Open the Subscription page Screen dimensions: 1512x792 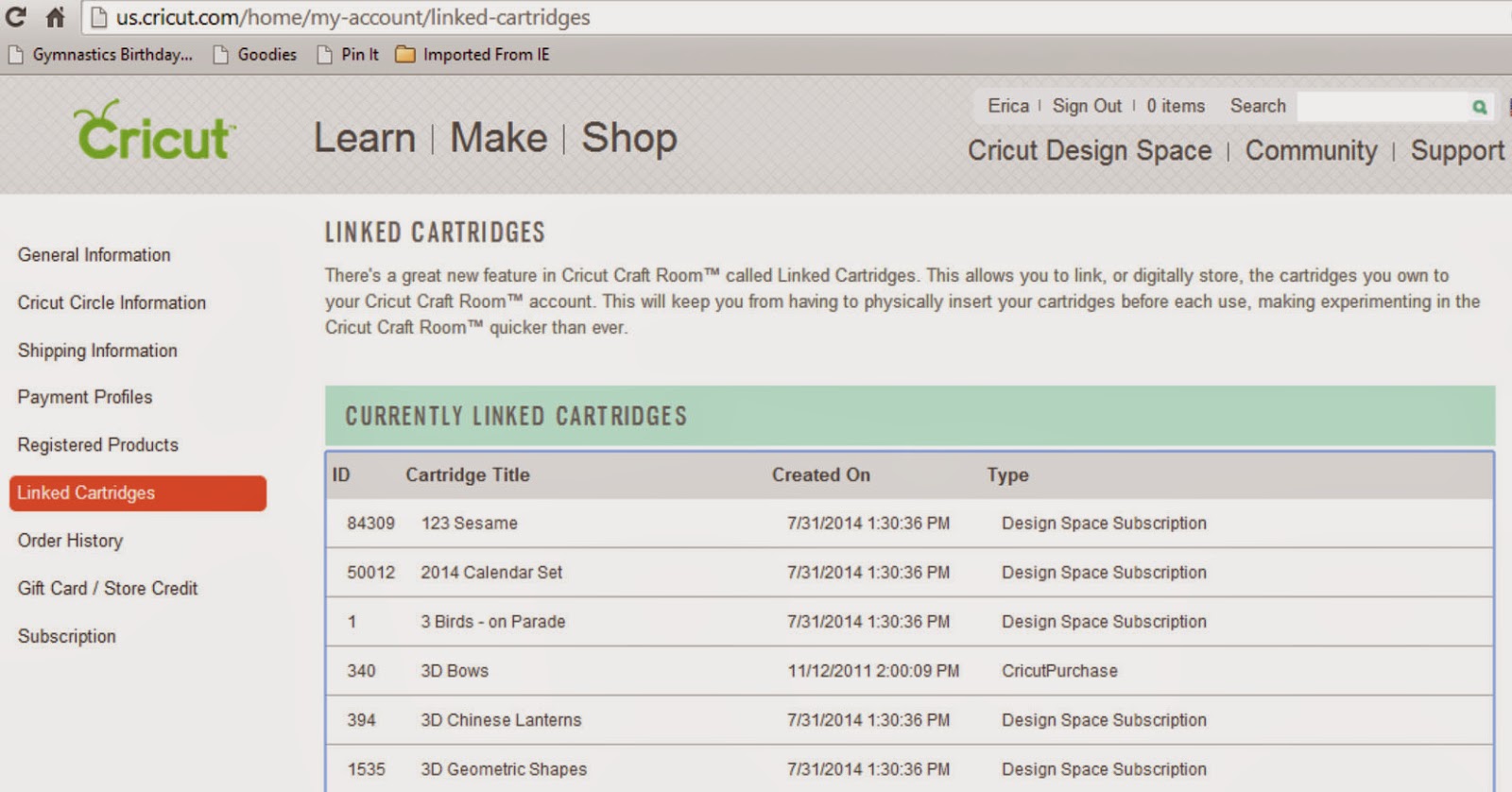(66, 636)
